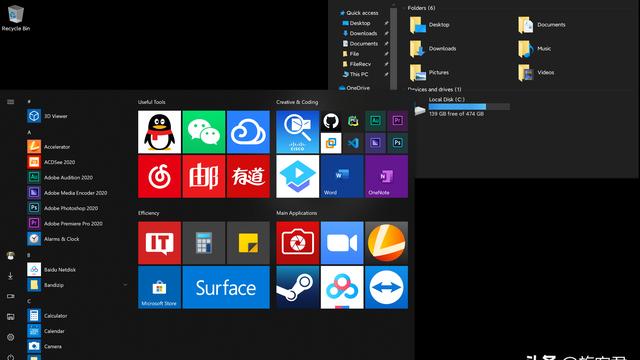Open the PyCharm small tile
Viewport: 640px width, 360px height.
coord(353,121)
